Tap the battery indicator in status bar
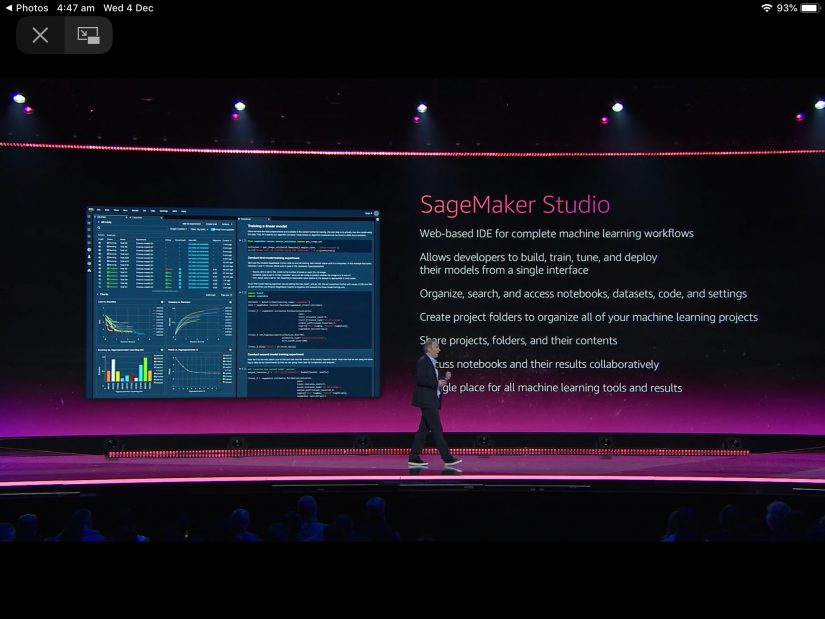 point(810,8)
